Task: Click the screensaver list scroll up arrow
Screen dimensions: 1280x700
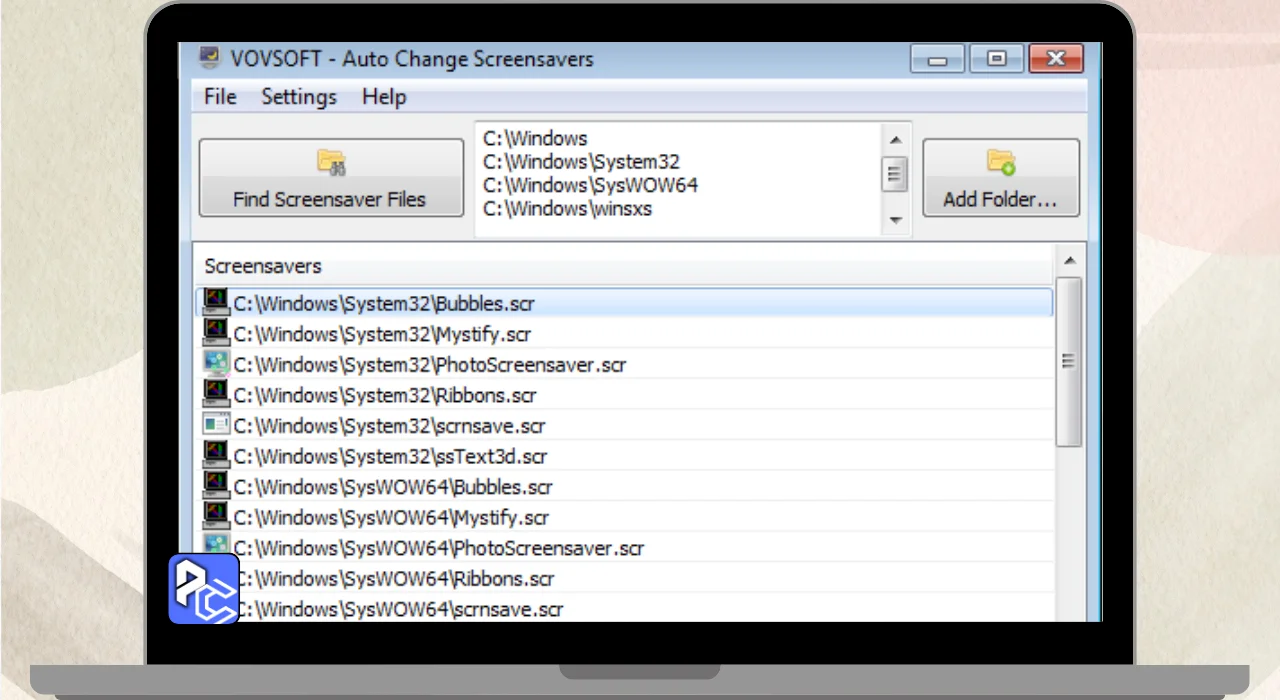Action: coord(1069,261)
